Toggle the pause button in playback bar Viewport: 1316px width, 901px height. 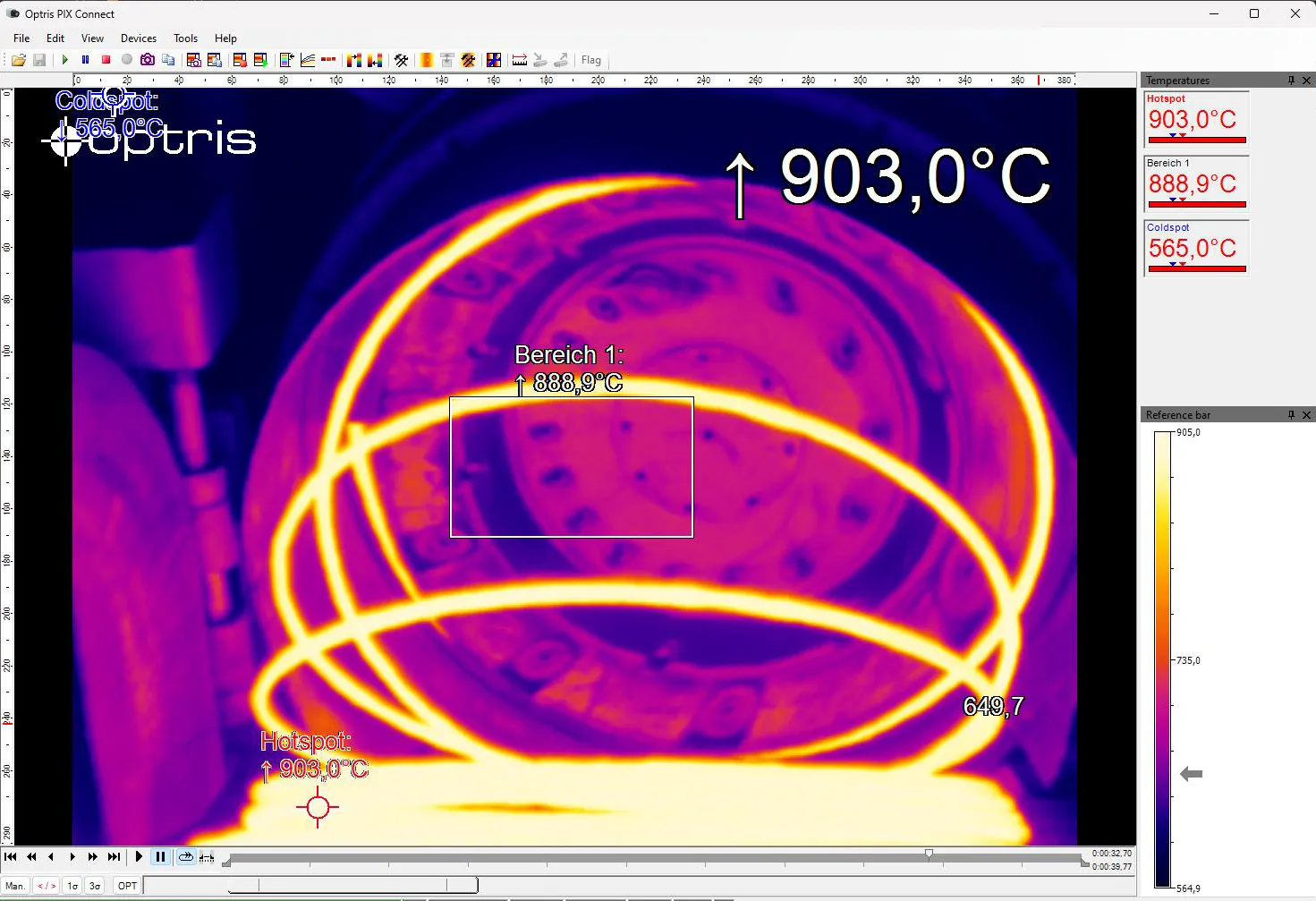tap(160, 857)
